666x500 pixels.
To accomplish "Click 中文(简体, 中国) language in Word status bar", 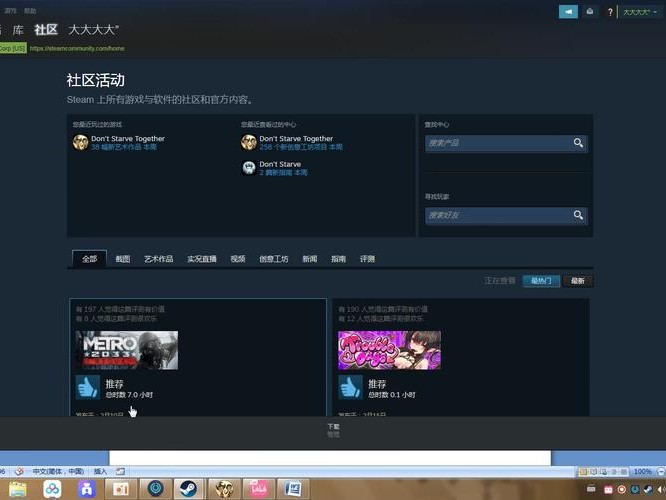I will coord(58,472).
